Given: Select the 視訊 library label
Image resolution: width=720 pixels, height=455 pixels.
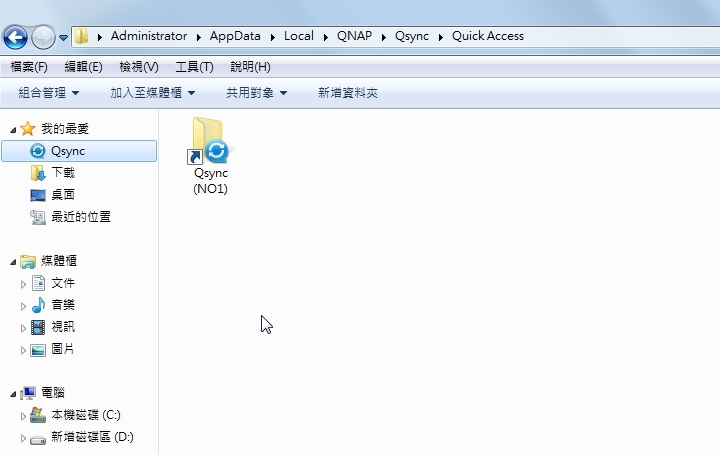Looking at the screenshot, I should (63, 327).
